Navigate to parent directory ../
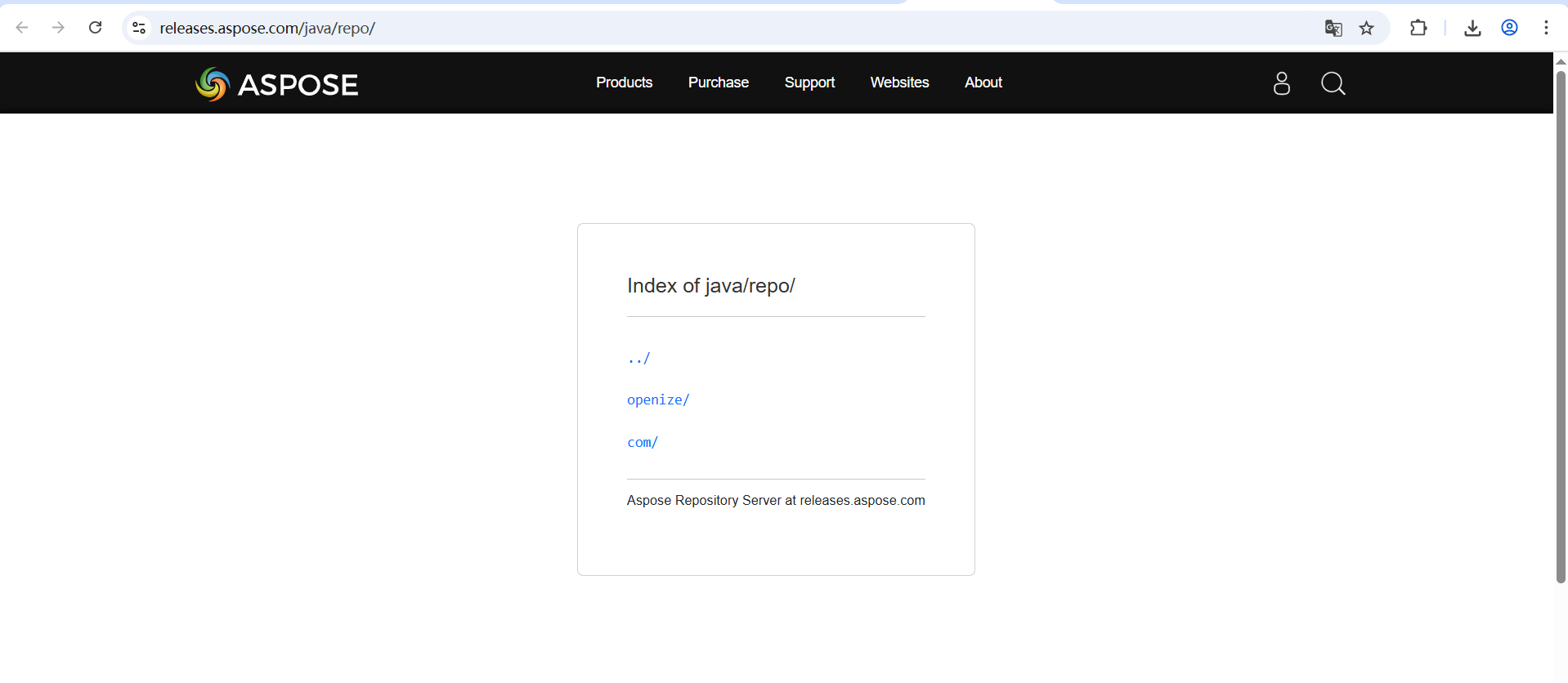Image resolution: width=1568 pixels, height=683 pixels. point(638,358)
